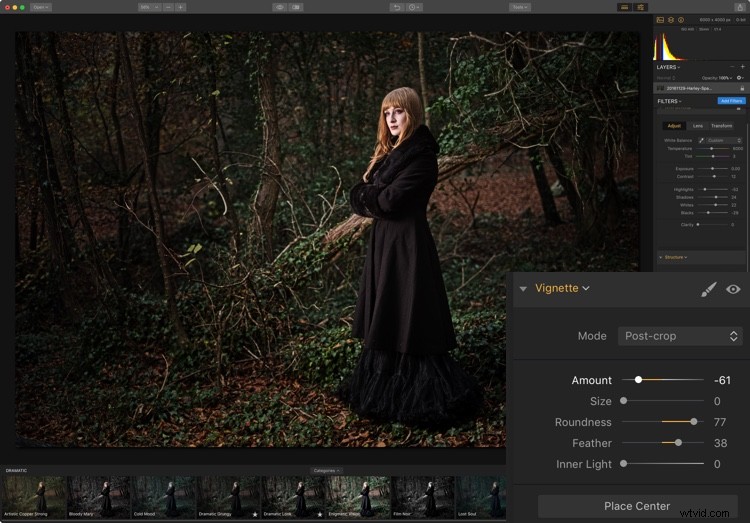The image size is (750, 523).
Task: Open the layer blend mode Normal dropdown
Action: pyautogui.click(x=666, y=78)
